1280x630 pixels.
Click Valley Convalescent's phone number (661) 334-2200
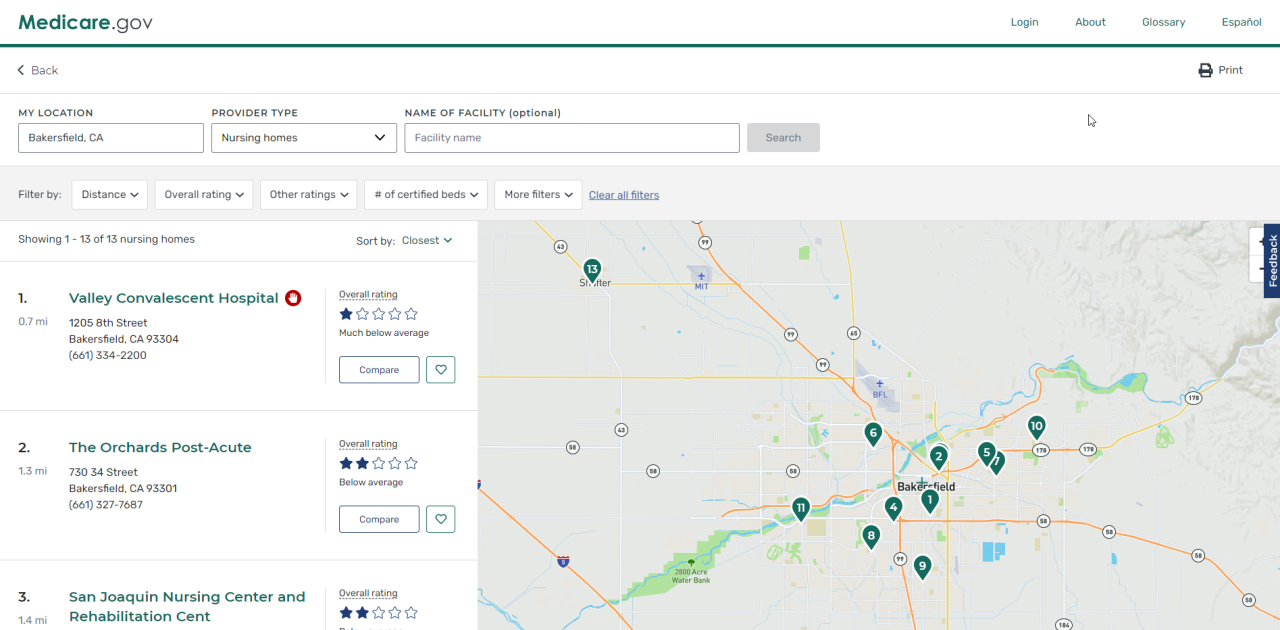(x=108, y=356)
